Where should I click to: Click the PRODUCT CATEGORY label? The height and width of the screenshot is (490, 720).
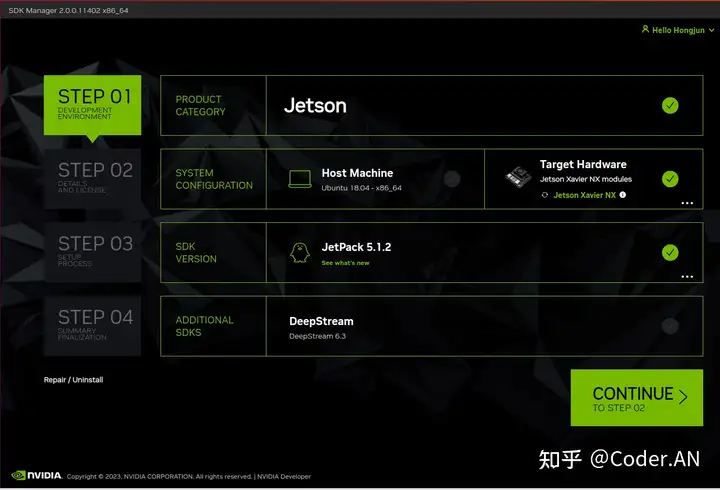click(x=200, y=106)
